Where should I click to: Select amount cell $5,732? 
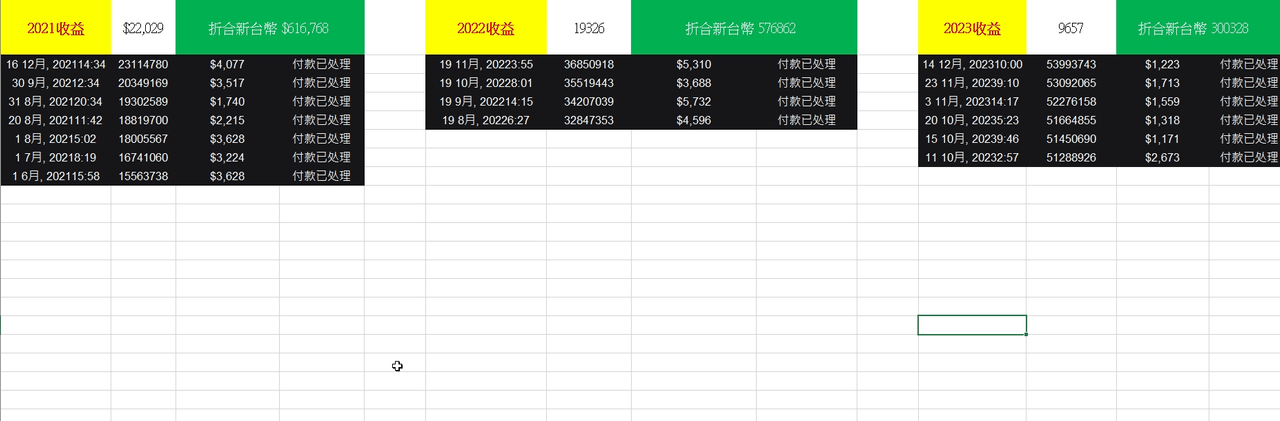[x=694, y=101]
